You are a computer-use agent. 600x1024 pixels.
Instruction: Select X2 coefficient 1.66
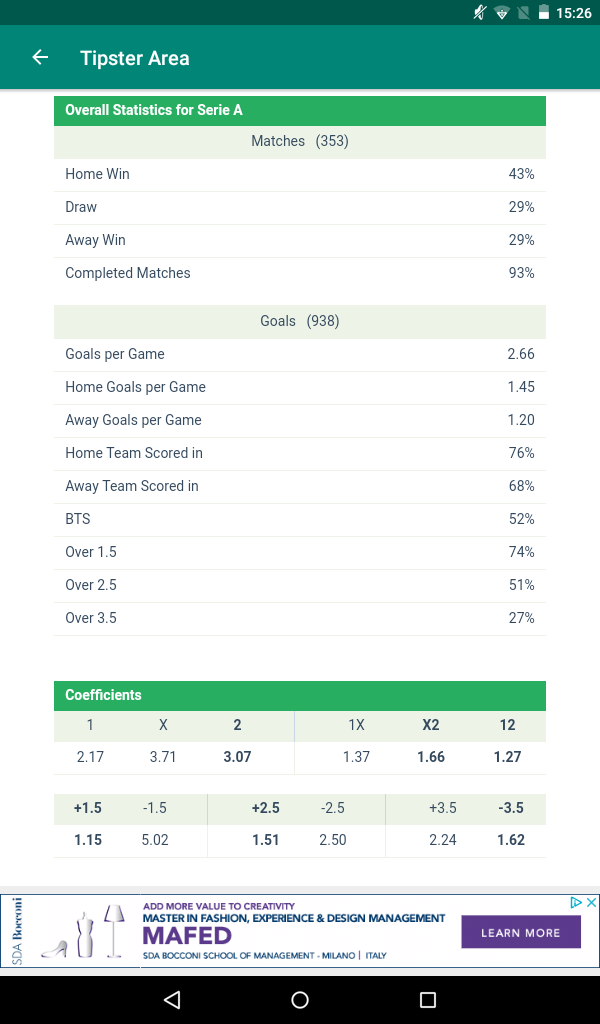click(431, 757)
